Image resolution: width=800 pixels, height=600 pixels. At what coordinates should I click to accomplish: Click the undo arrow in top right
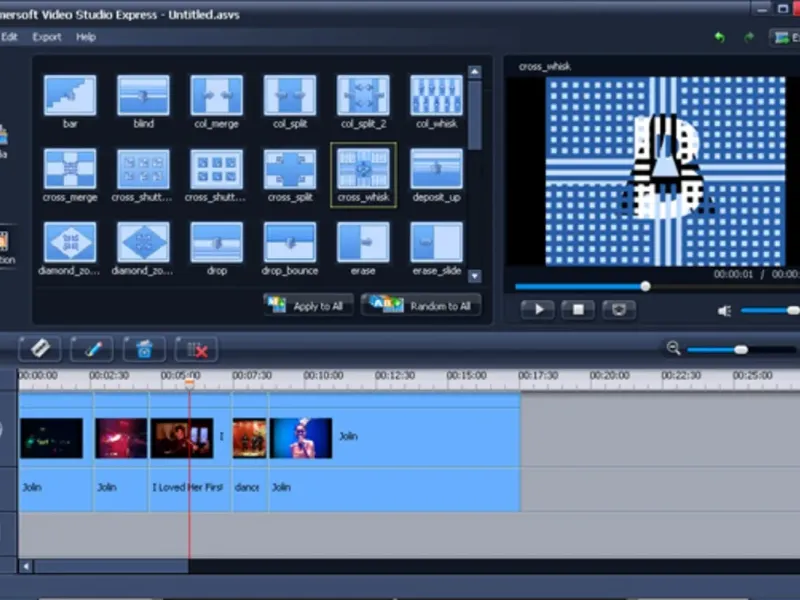point(719,37)
